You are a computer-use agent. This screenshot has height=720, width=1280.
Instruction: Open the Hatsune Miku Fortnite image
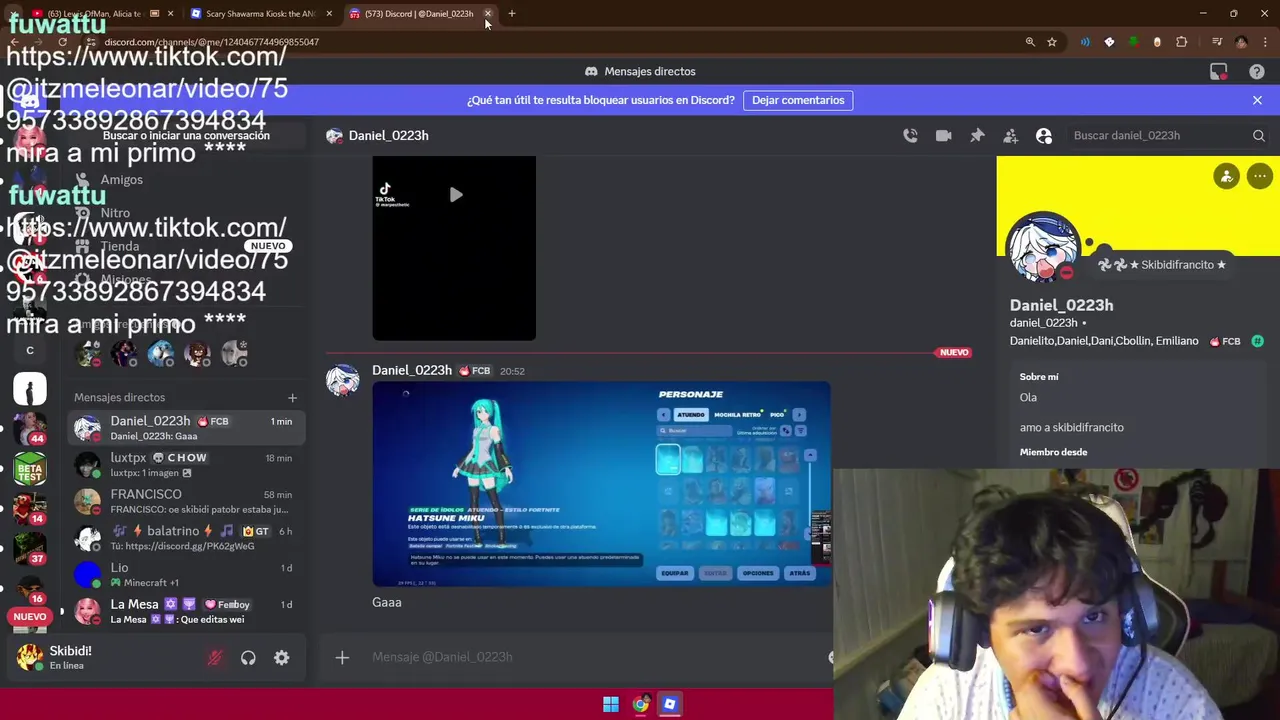coord(601,484)
